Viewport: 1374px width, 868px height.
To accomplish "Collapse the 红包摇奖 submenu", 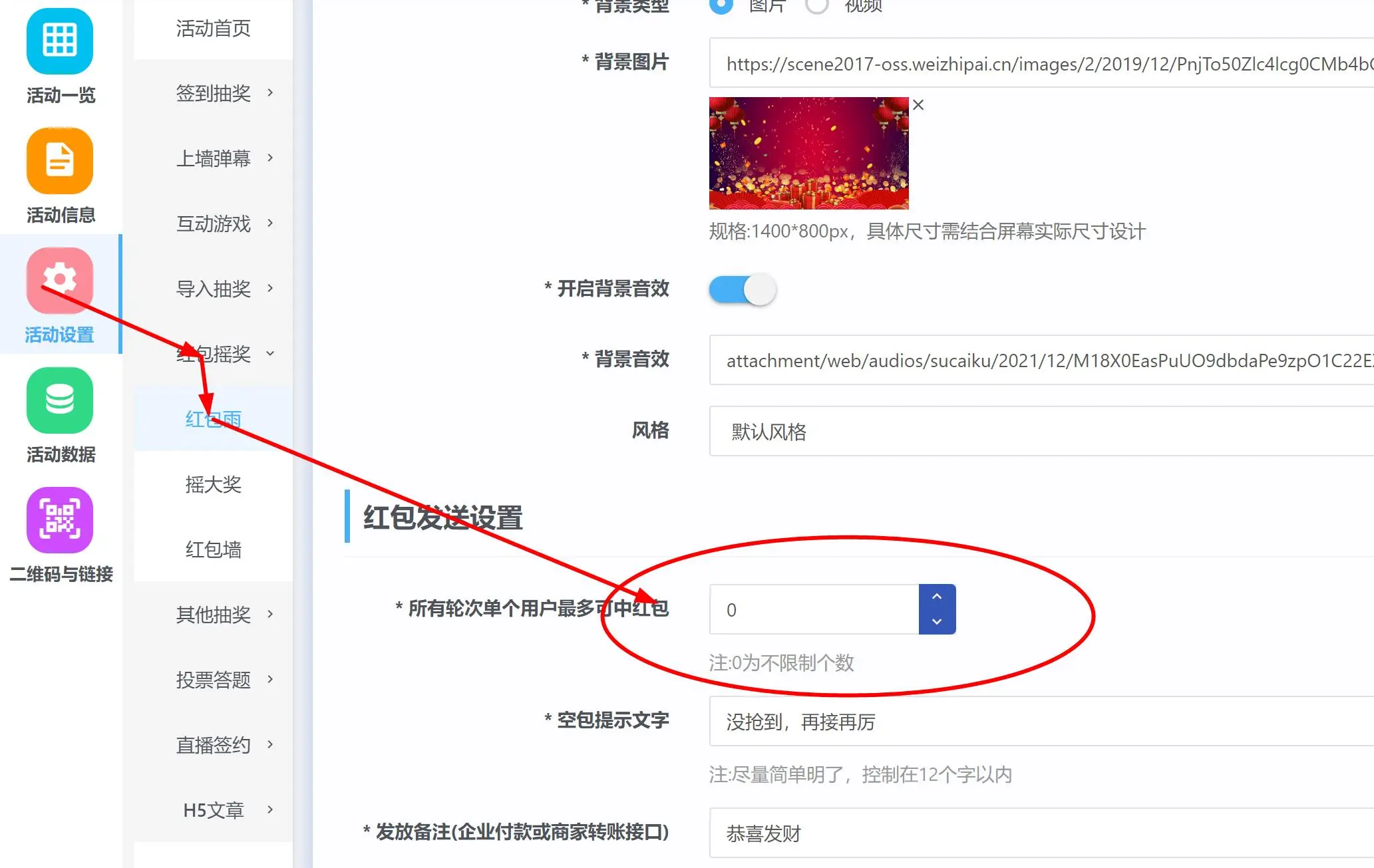I will click(214, 354).
